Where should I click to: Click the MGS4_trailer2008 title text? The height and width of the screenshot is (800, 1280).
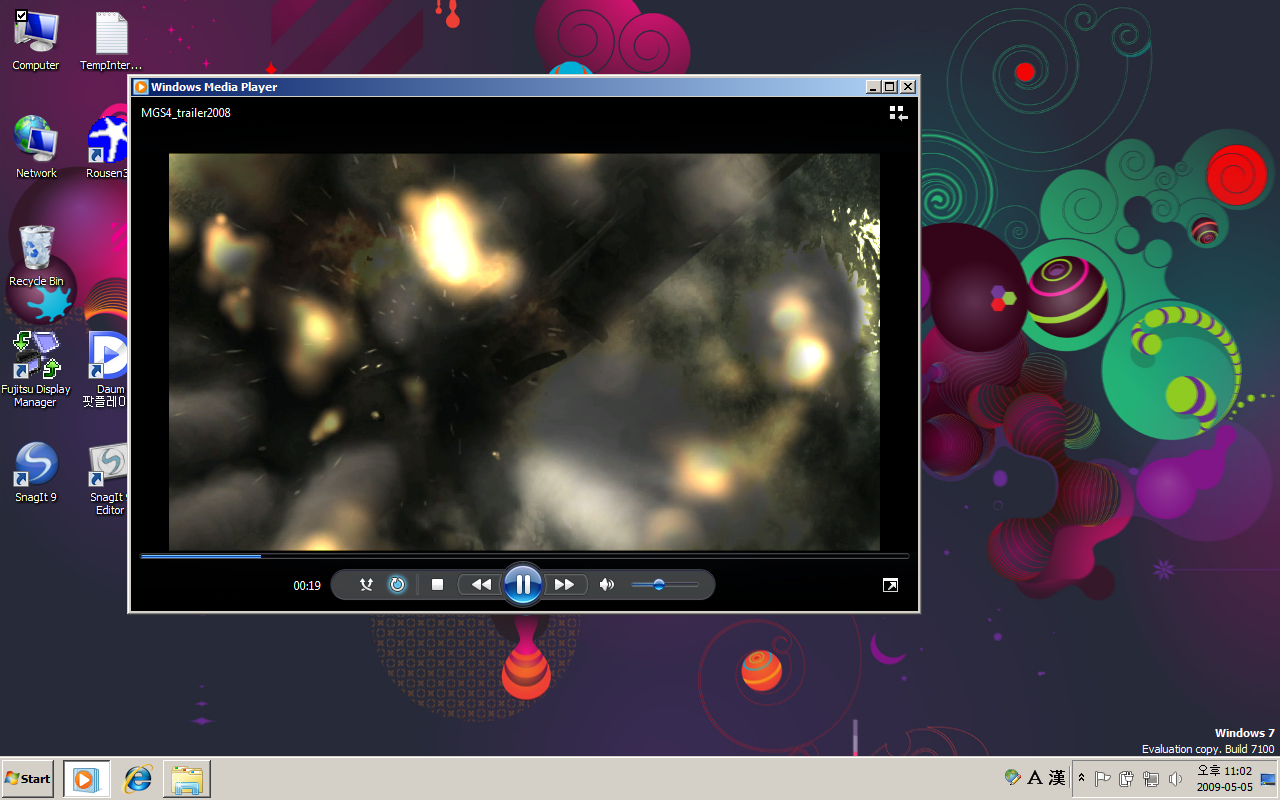point(186,113)
